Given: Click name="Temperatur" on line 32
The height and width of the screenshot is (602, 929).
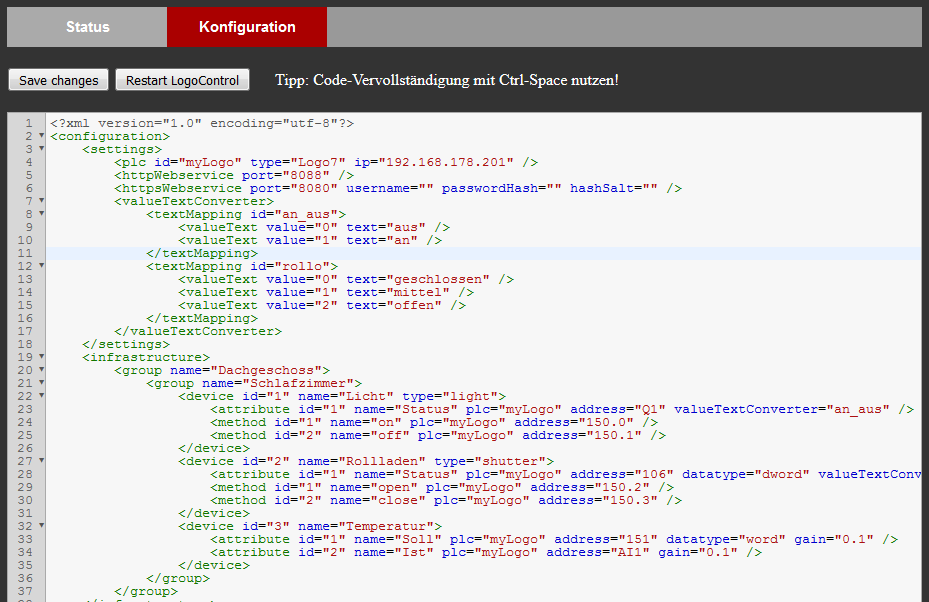Looking at the screenshot, I should tap(366, 527).
